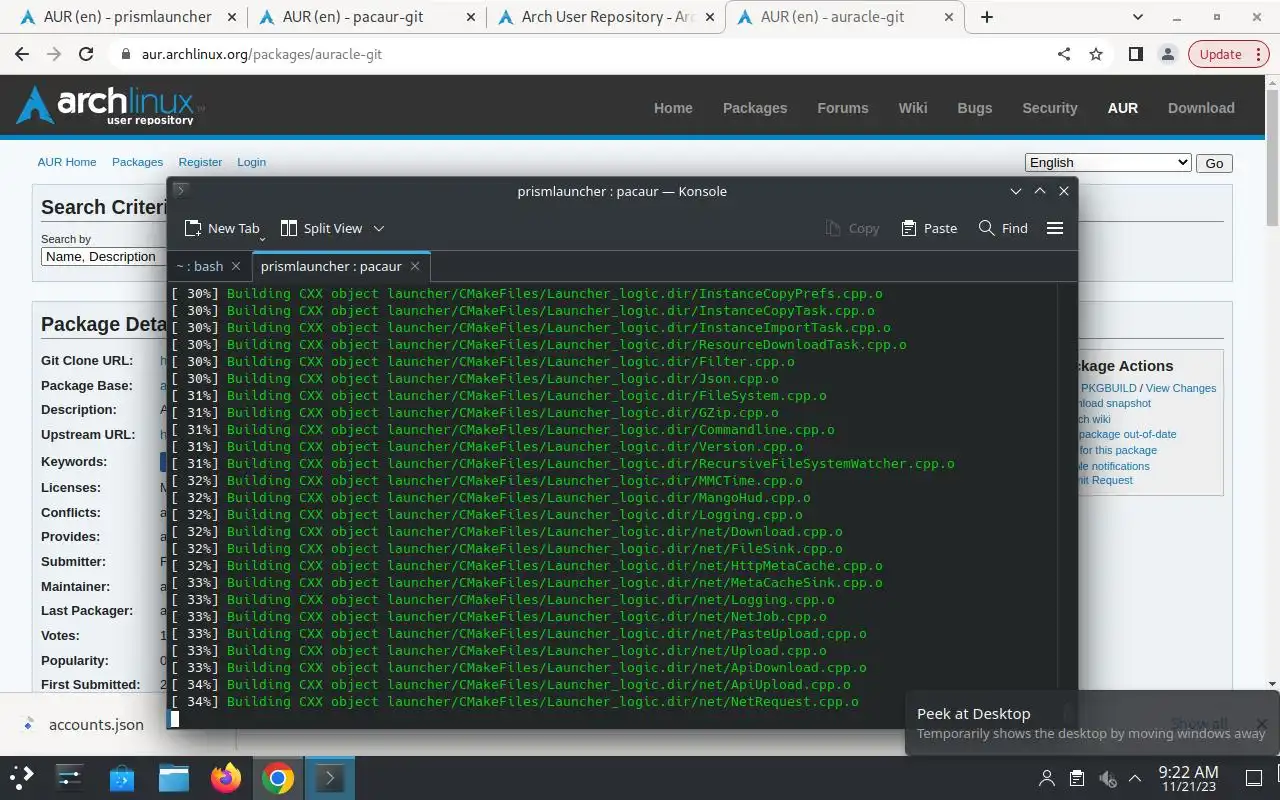The height and width of the screenshot is (800, 1280).
Task: Click the Chrome address bar URL
Action: tap(262, 54)
